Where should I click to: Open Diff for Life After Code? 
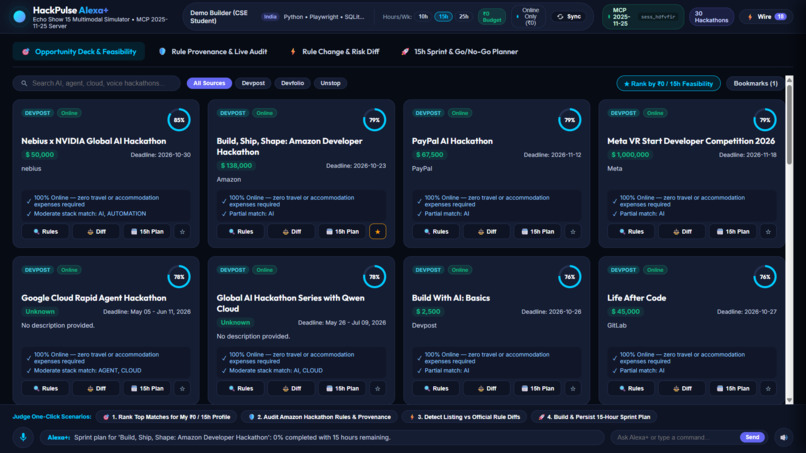(x=682, y=388)
